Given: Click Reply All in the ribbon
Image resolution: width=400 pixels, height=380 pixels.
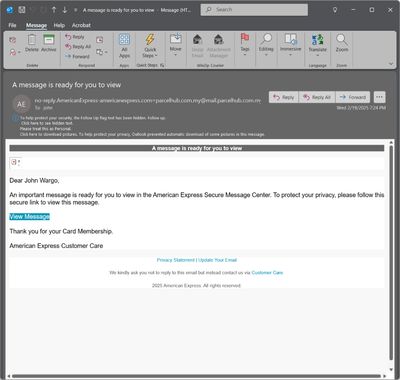Looking at the screenshot, I should (78, 47).
